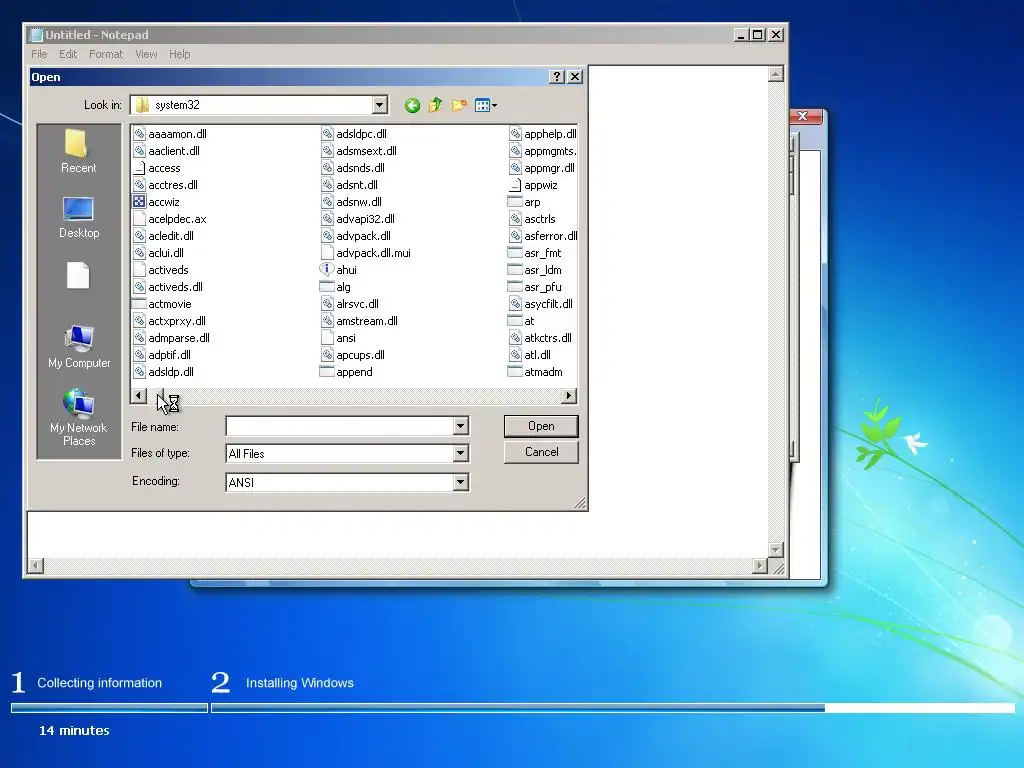This screenshot has width=1024, height=768.
Task: Expand the File name dropdown arrow
Action: coord(460,426)
